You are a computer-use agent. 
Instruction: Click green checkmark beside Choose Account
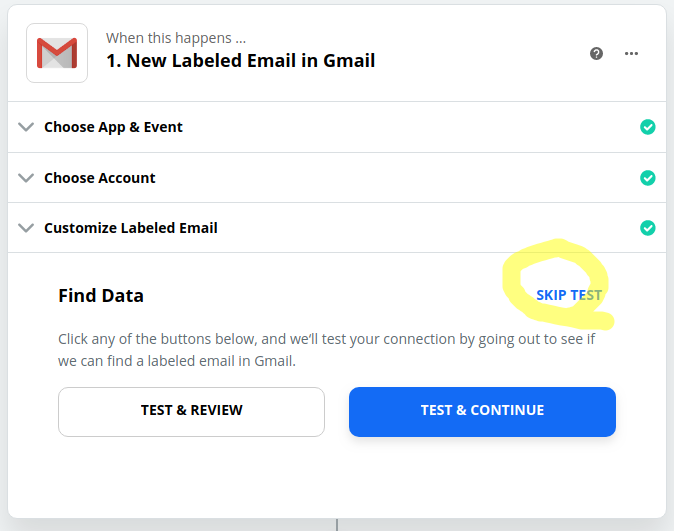(x=647, y=178)
